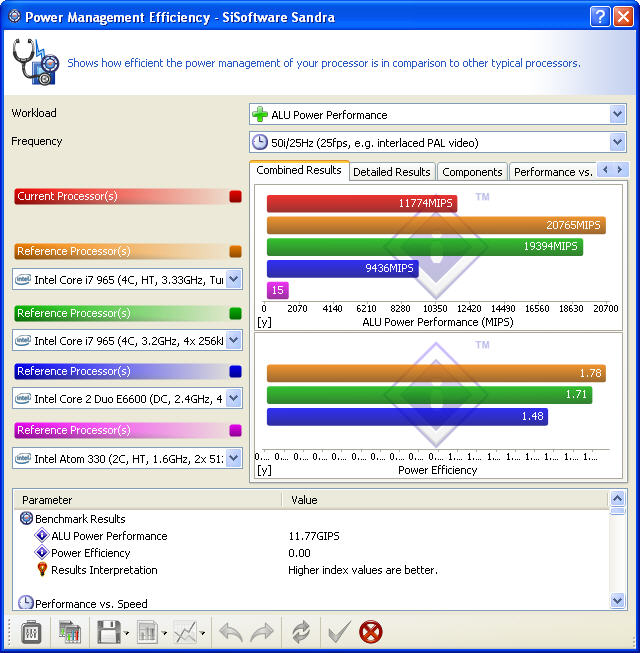Viewport: 640px width, 653px height.
Task: Click the Intel logo on Atom 330 field
Action: pyautogui.click(x=23, y=459)
